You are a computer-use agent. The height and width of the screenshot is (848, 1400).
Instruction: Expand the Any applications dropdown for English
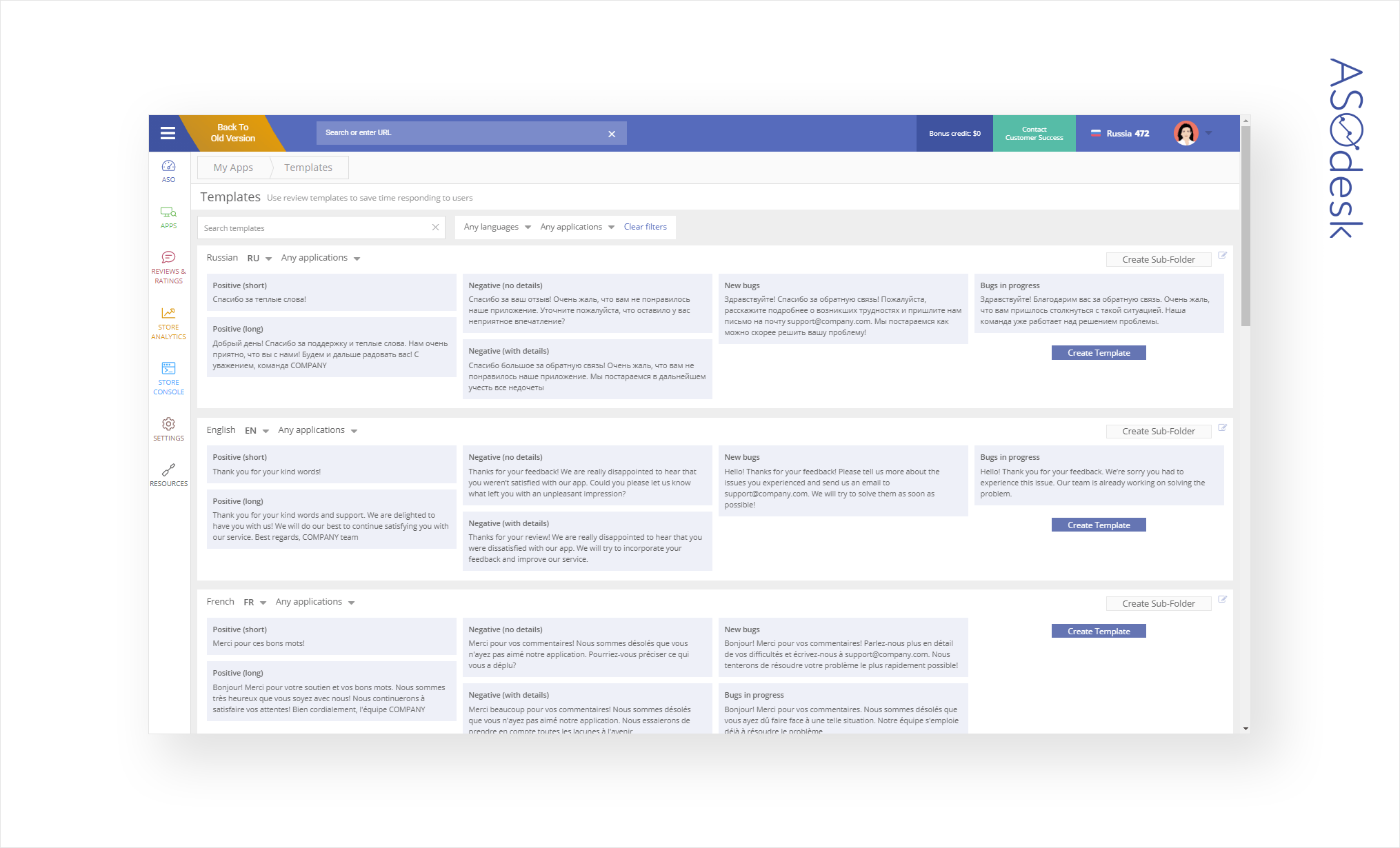[x=316, y=430]
